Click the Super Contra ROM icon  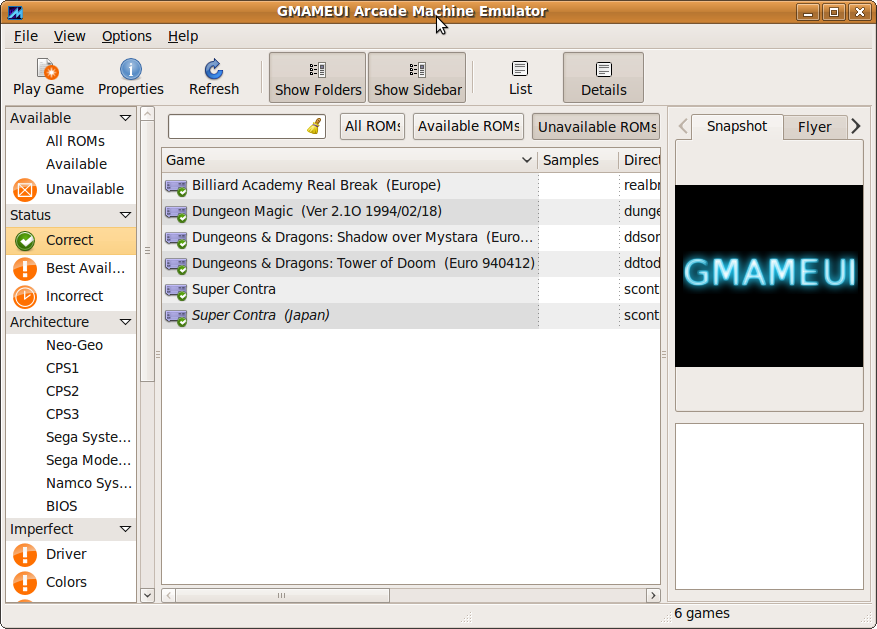pyautogui.click(x=176, y=291)
